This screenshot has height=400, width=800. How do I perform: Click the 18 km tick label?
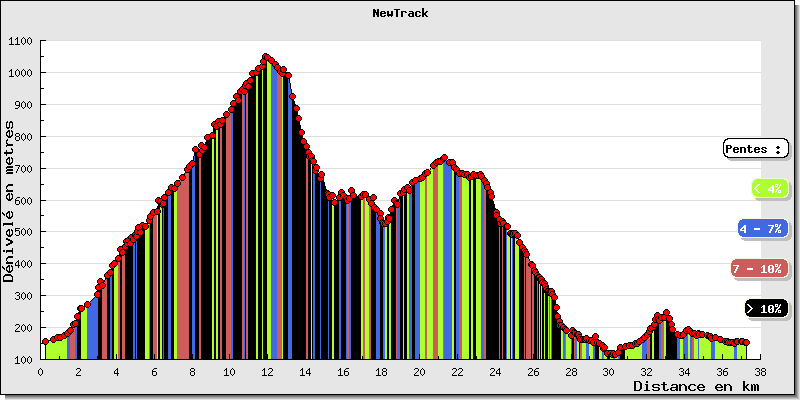pyautogui.click(x=382, y=372)
